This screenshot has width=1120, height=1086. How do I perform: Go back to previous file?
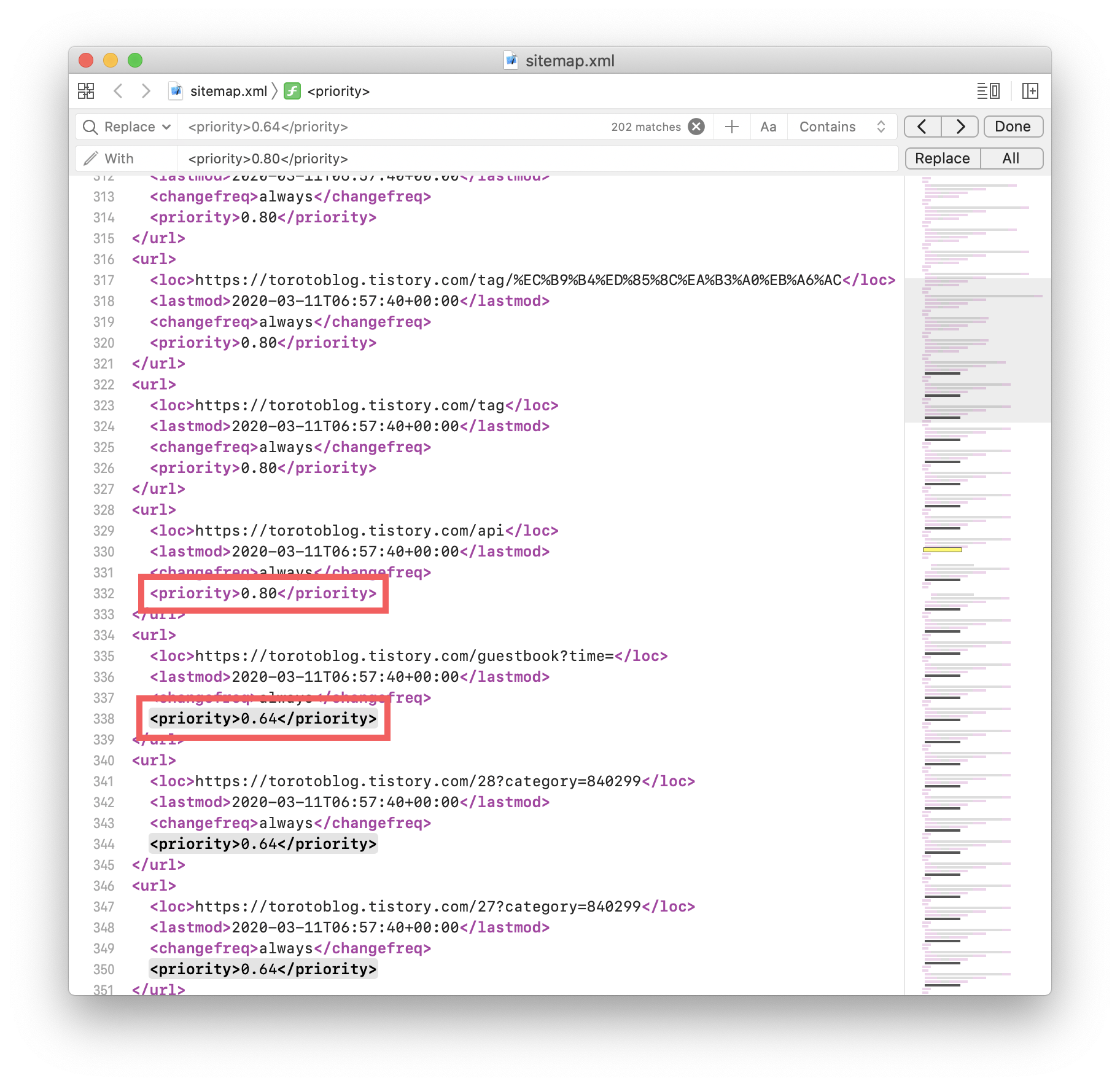(x=119, y=91)
